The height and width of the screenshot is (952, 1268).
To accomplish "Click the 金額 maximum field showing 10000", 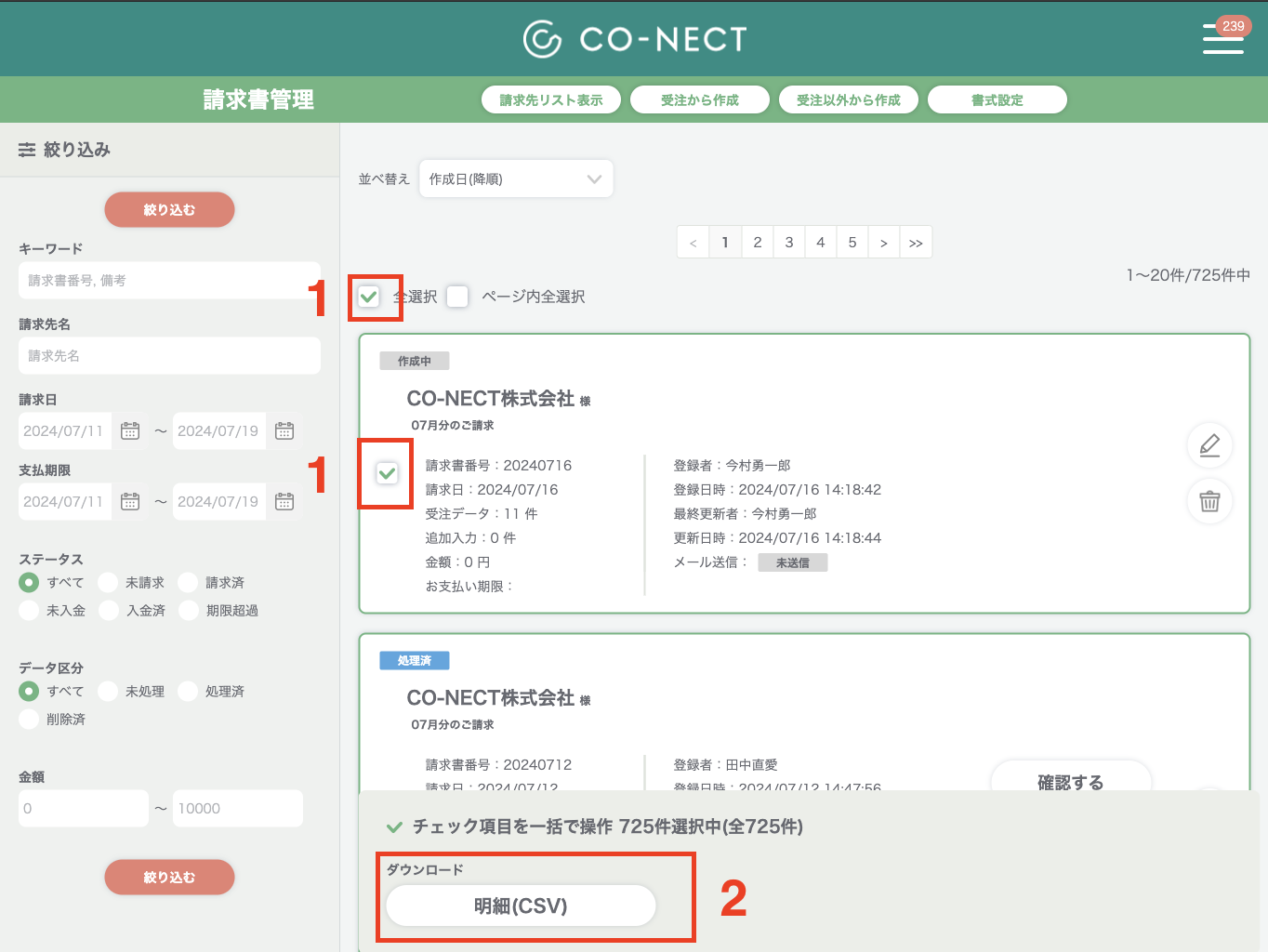I will click(x=238, y=808).
